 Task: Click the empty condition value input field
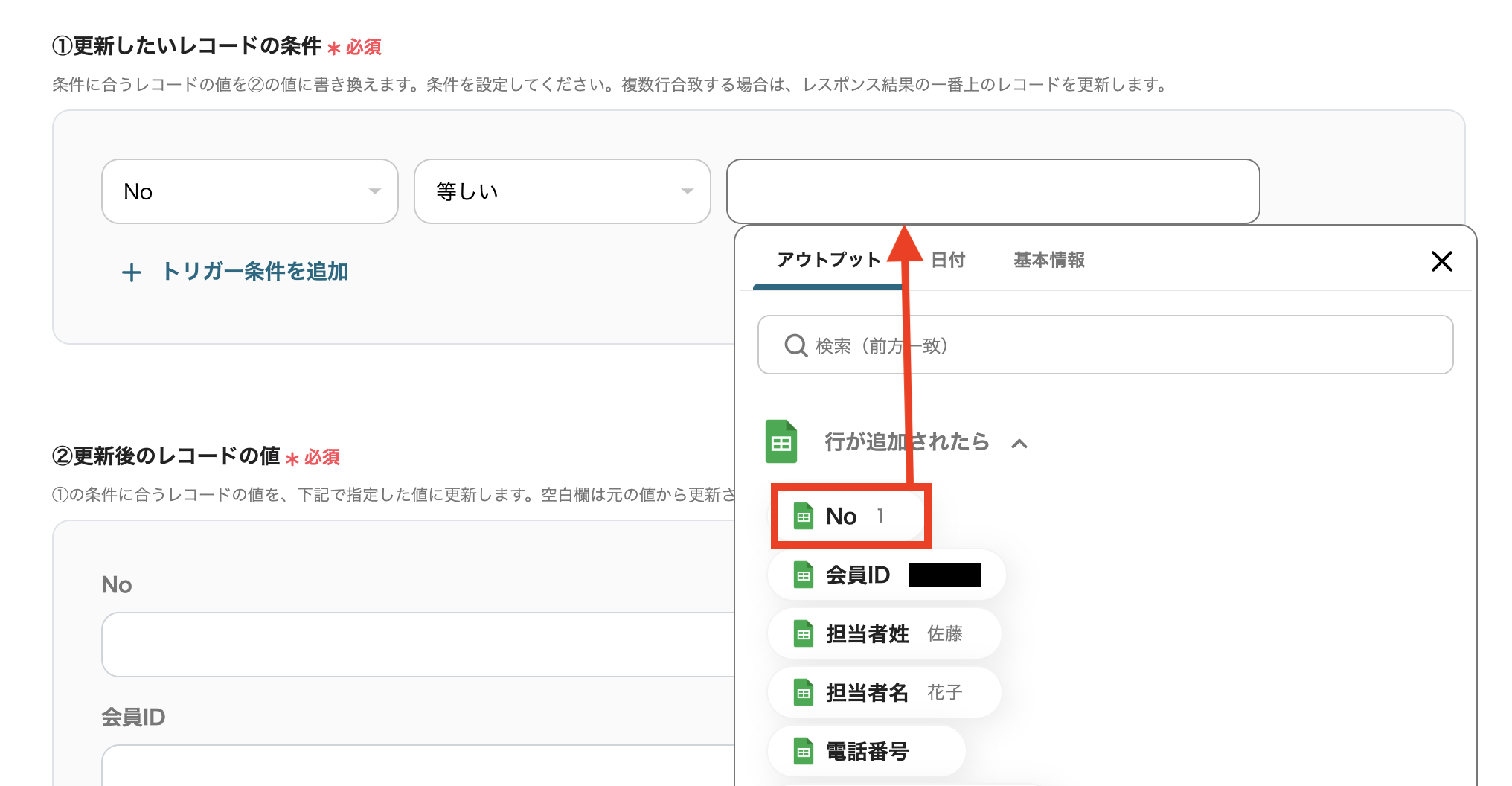click(993, 191)
